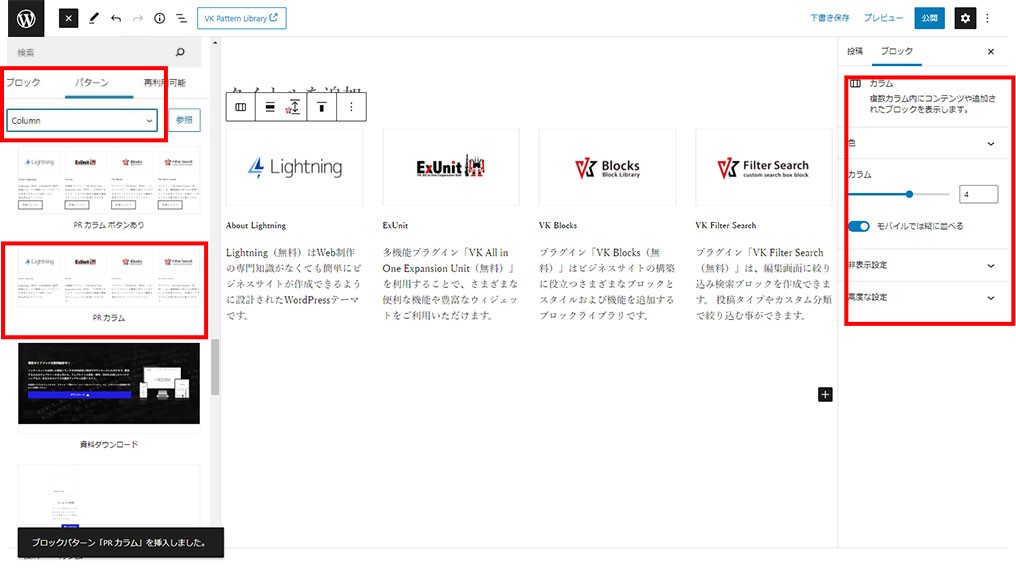Open the Column pattern category dropdown
This screenshot has height=582, width=1016.
click(82, 120)
